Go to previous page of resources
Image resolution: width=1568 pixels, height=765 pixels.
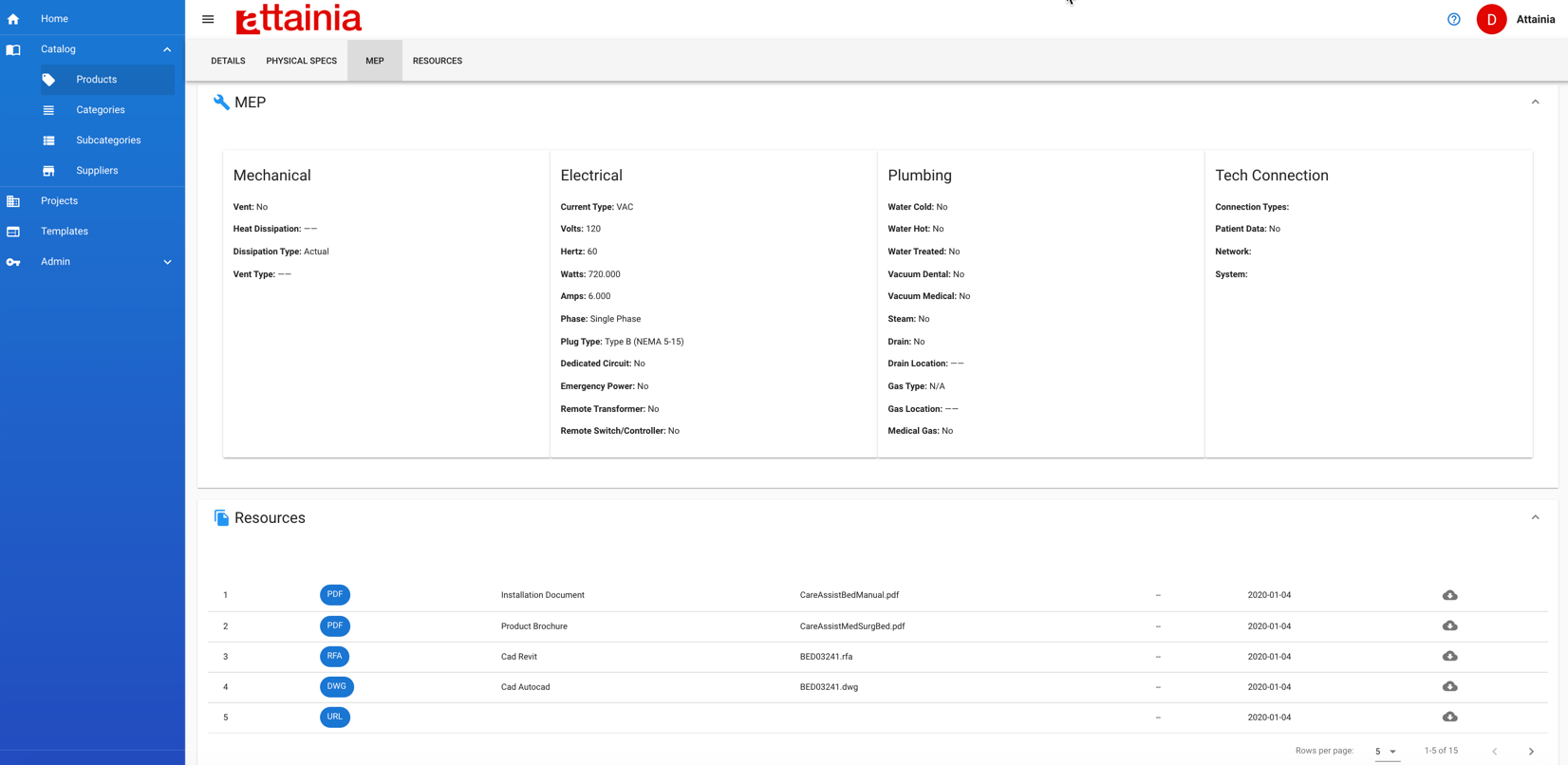coord(1494,751)
